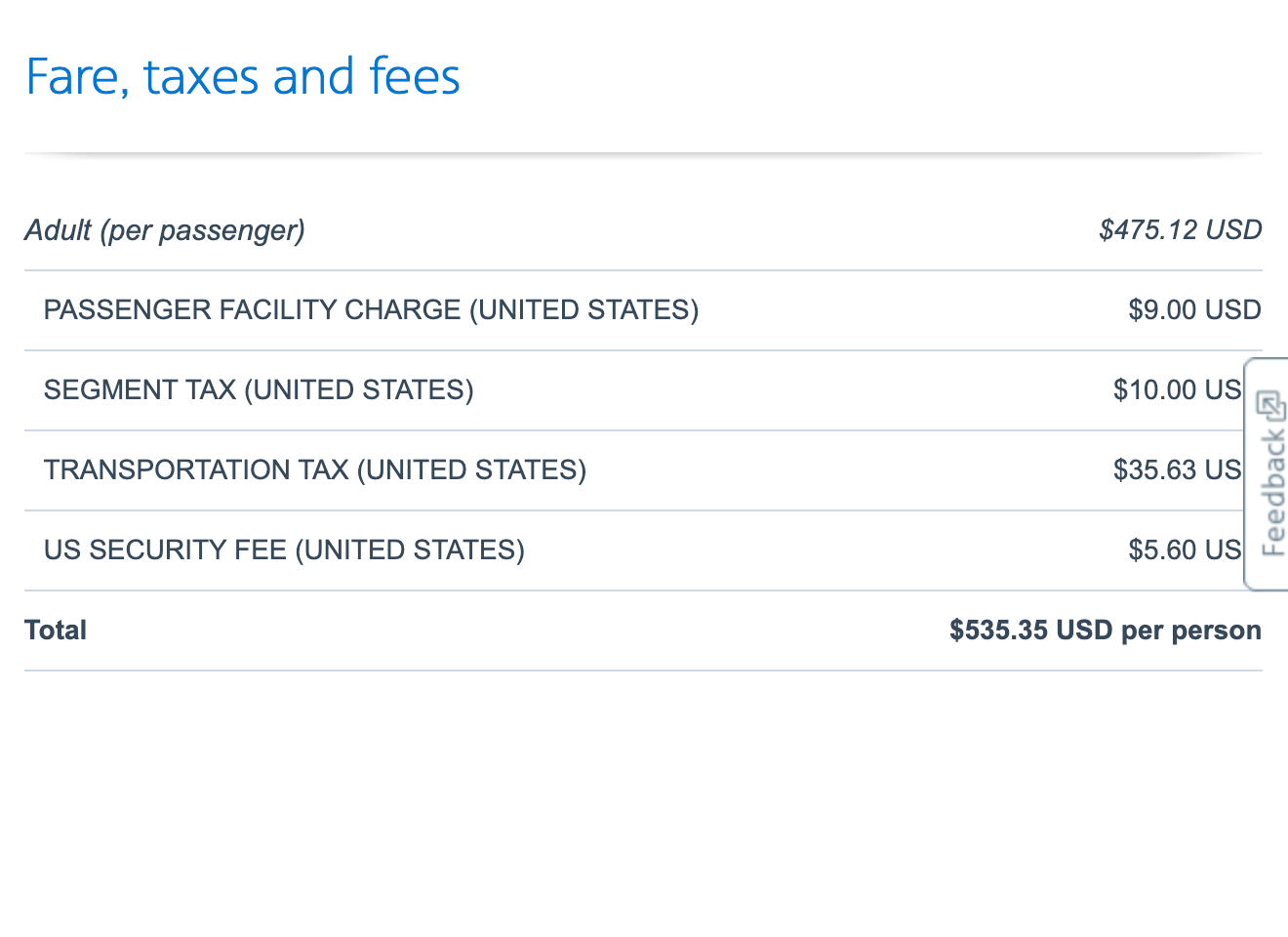Screen dimensions: 1288x937
Task: Click the word 'fees' in the heading
Action: [415, 77]
